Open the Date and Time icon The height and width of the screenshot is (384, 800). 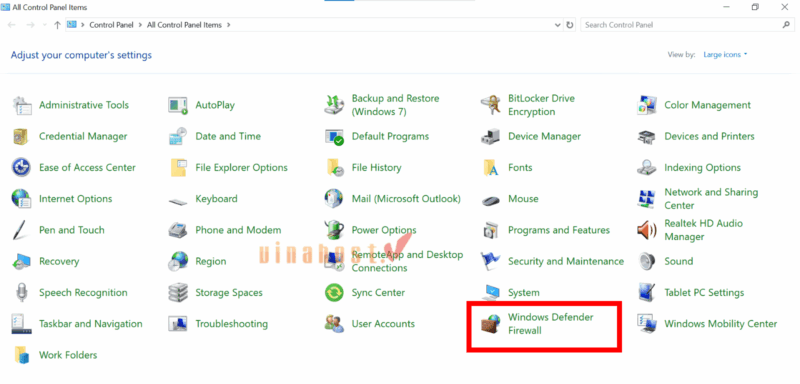(178, 137)
